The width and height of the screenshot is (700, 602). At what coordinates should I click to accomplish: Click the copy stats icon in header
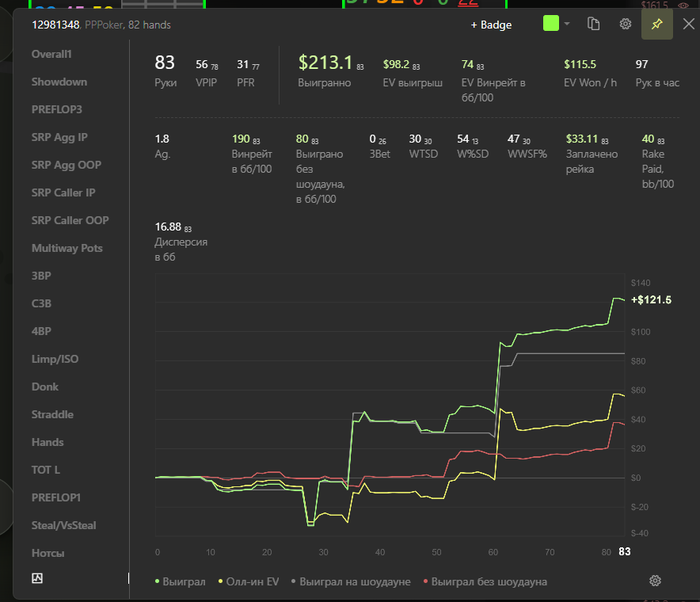593,24
